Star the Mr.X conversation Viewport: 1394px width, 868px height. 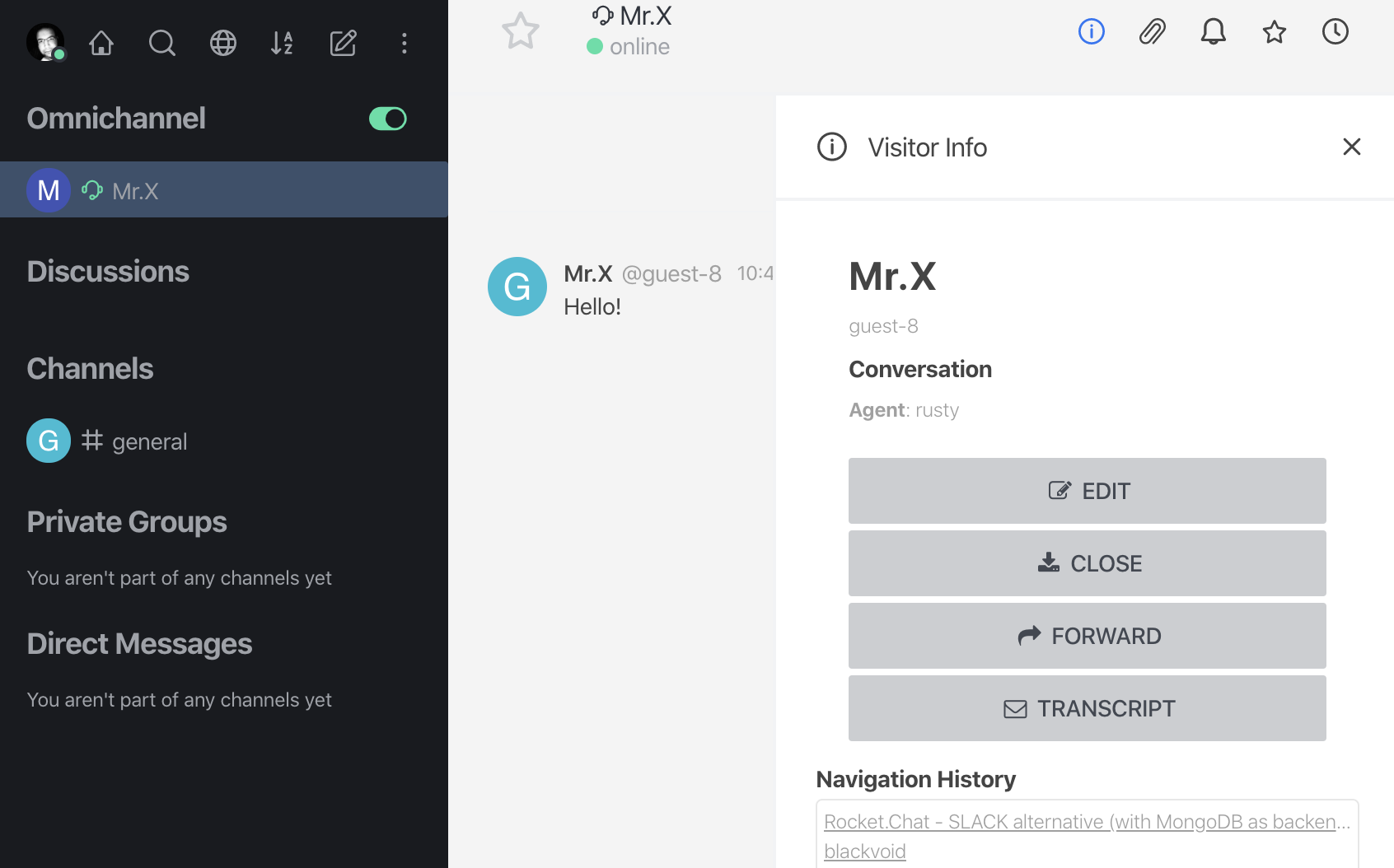click(520, 30)
